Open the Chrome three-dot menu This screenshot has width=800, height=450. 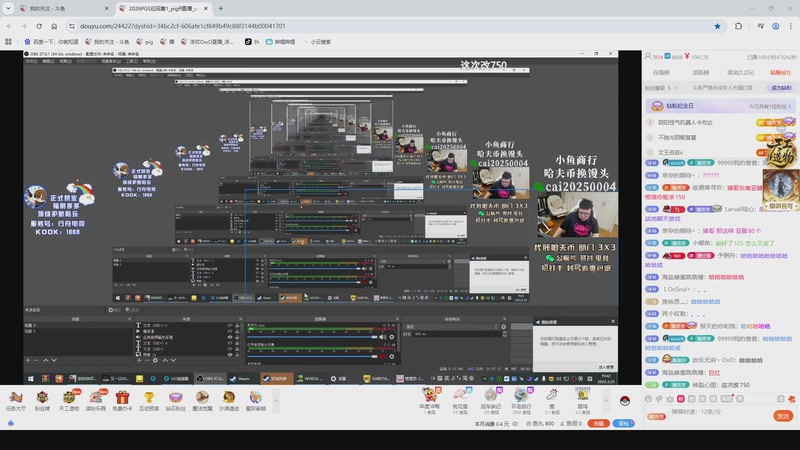[x=791, y=26]
